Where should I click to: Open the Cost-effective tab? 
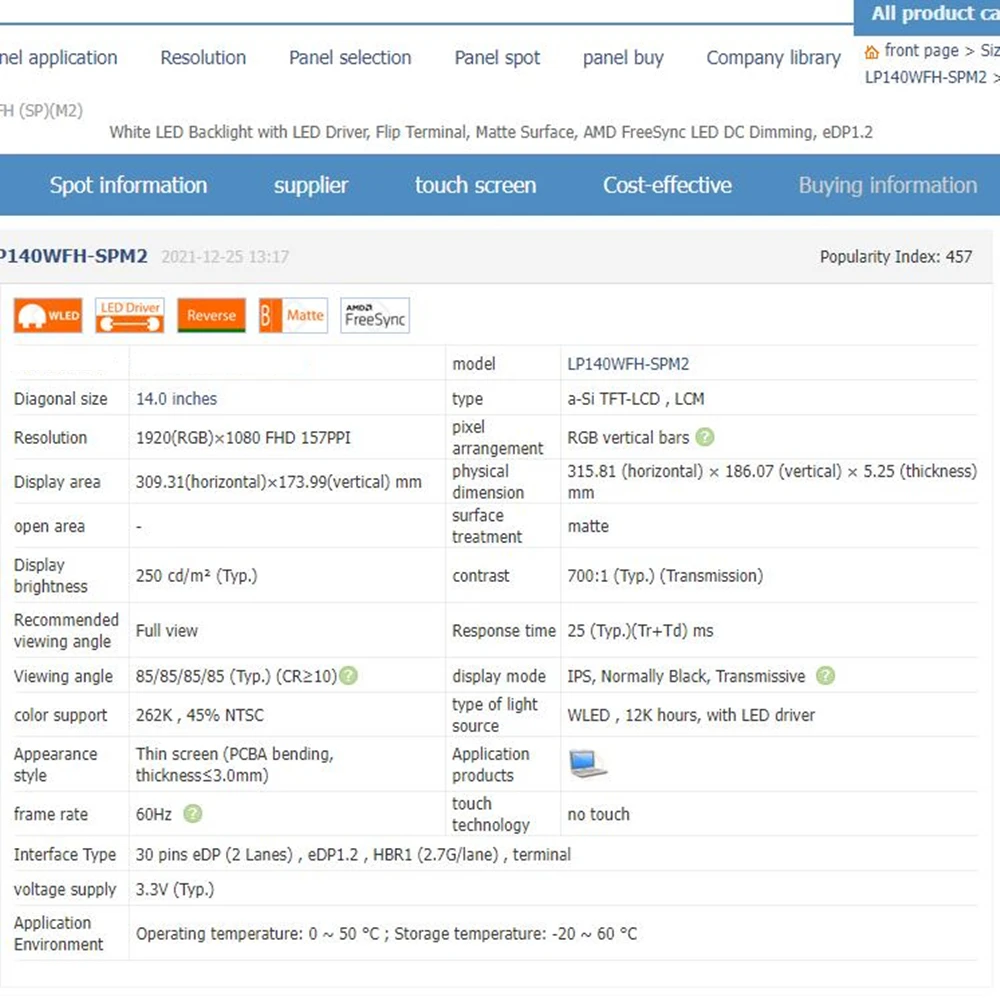667,185
